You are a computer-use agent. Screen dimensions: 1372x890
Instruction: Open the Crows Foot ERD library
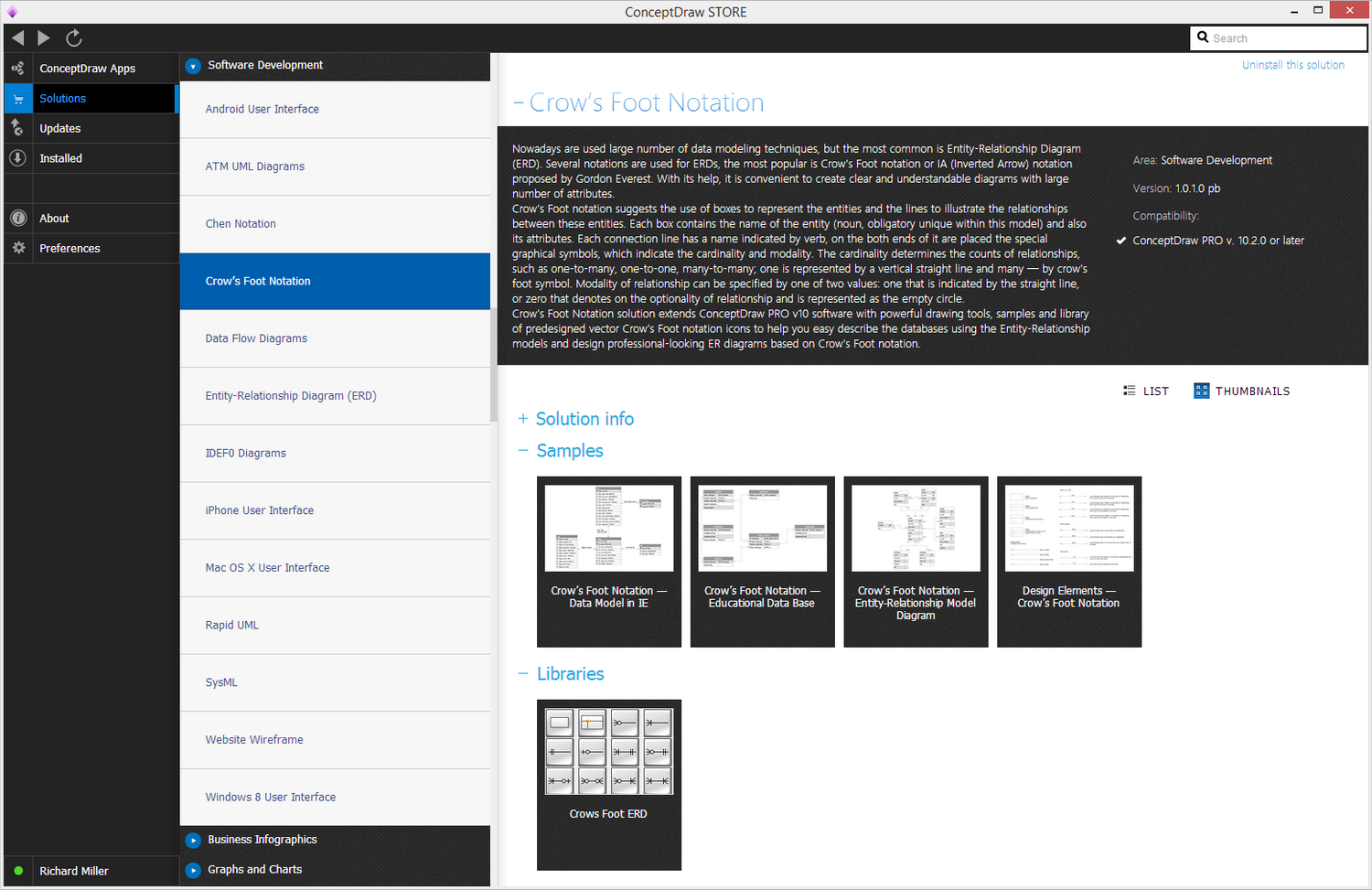(x=609, y=785)
